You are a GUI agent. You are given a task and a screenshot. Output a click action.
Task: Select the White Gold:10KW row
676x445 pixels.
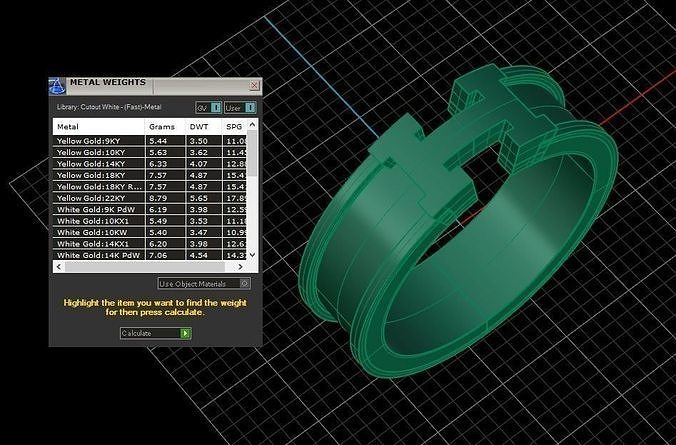[150, 232]
